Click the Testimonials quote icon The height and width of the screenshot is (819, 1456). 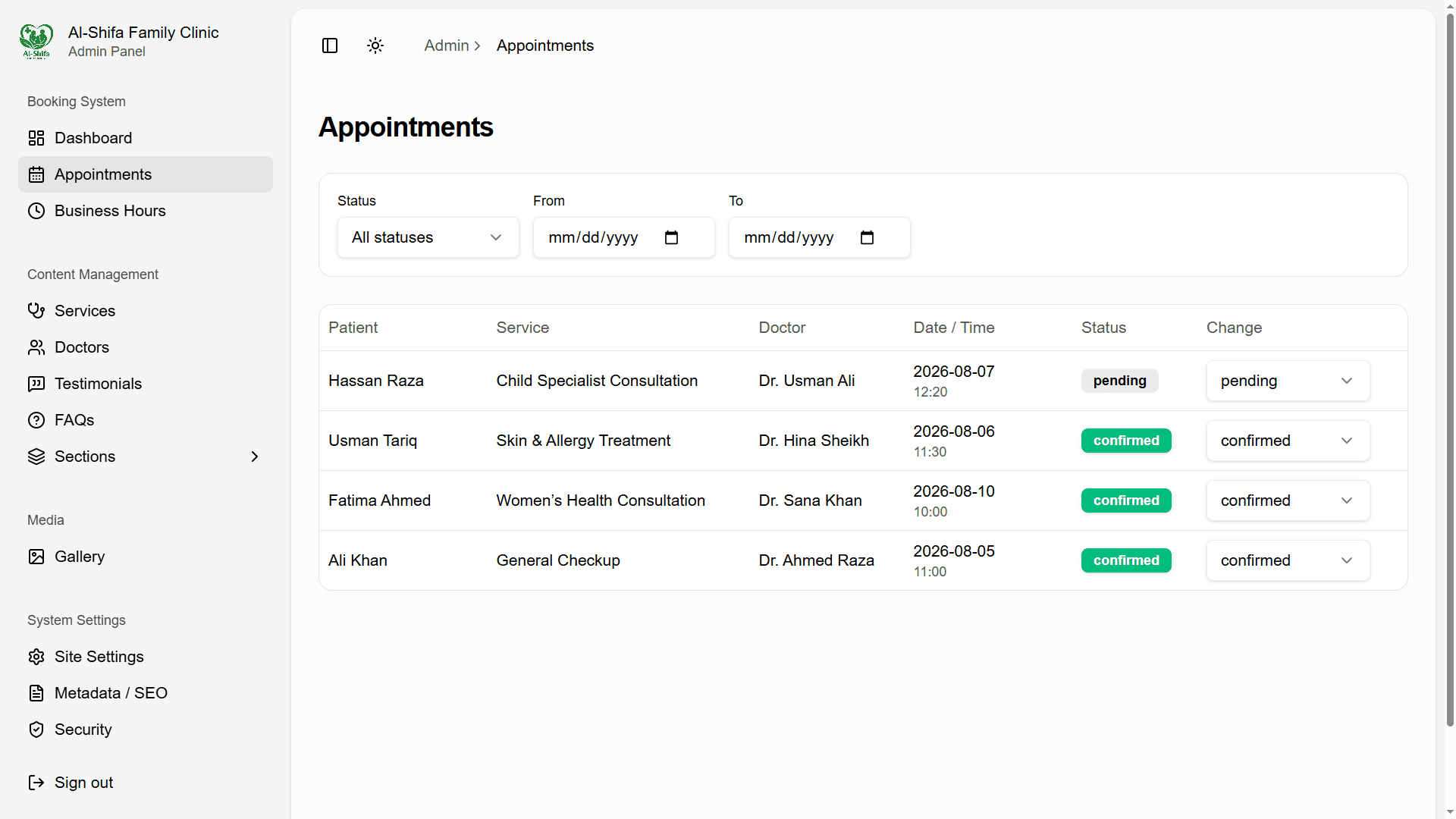(36, 384)
